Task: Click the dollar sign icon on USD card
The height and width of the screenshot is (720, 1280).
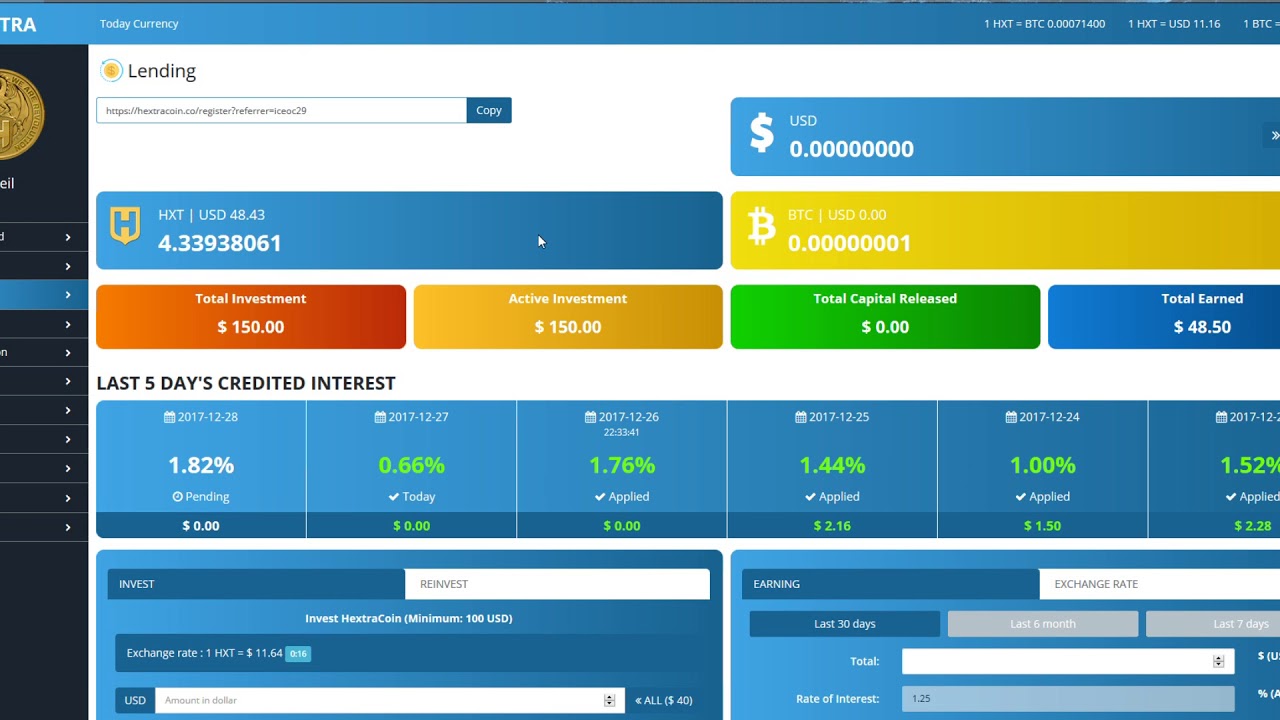Action: point(762,132)
